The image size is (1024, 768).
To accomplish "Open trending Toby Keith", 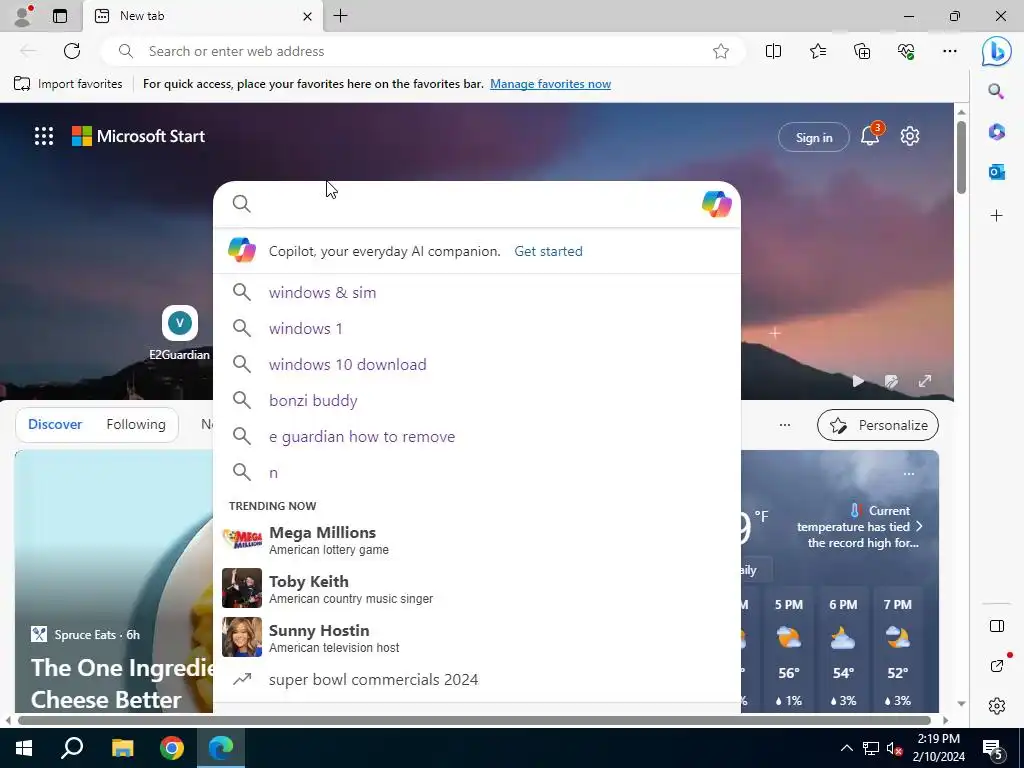I will pos(477,588).
